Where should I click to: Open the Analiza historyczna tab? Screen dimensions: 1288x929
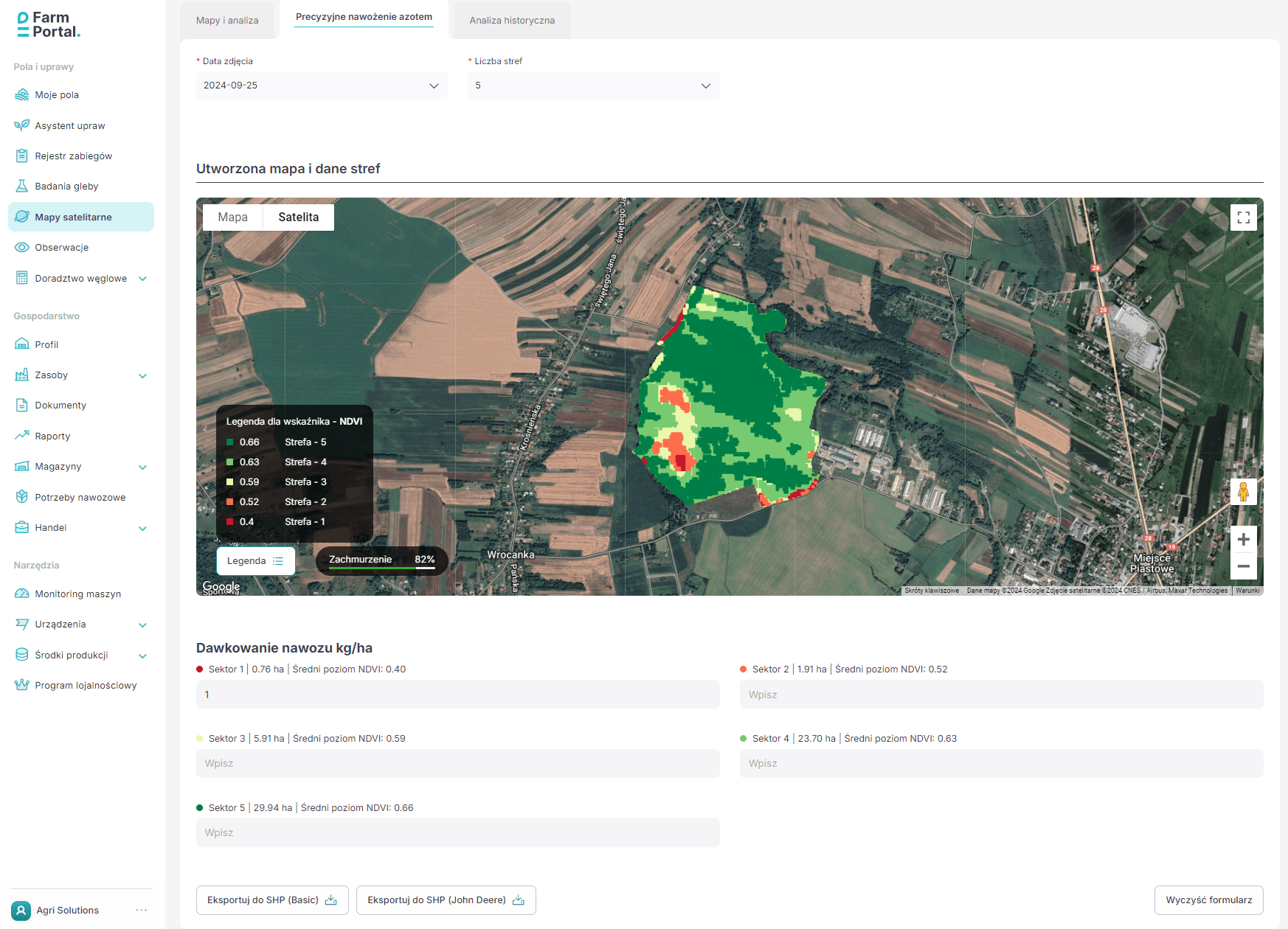click(512, 21)
